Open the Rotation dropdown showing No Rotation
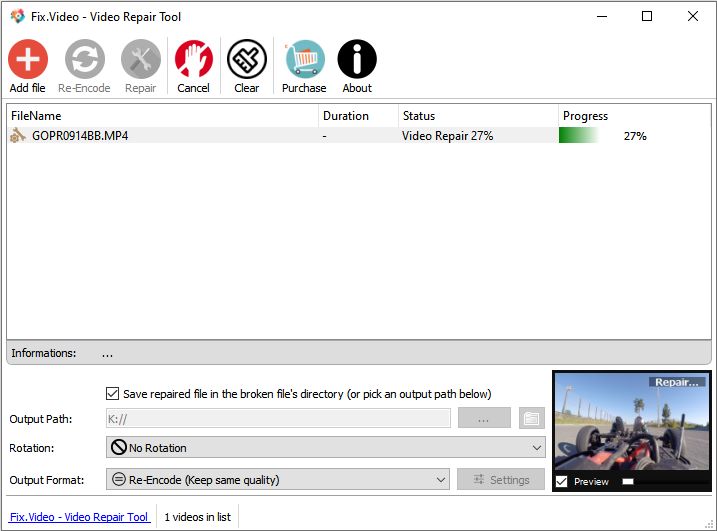 pyautogui.click(x=326, y=447)
